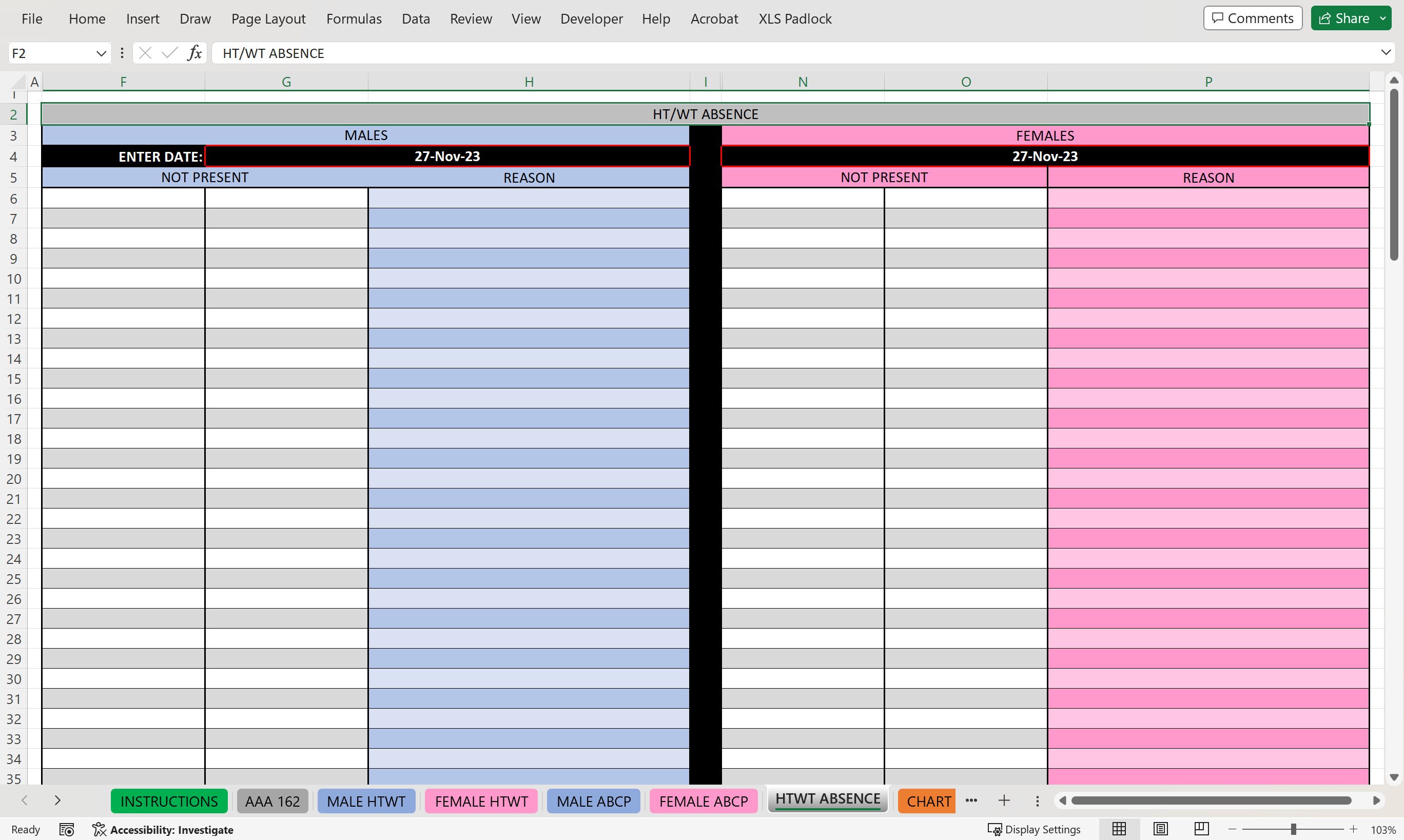Open the hidden sheets ellipsis menu
1404x840 pixels.
971,800
